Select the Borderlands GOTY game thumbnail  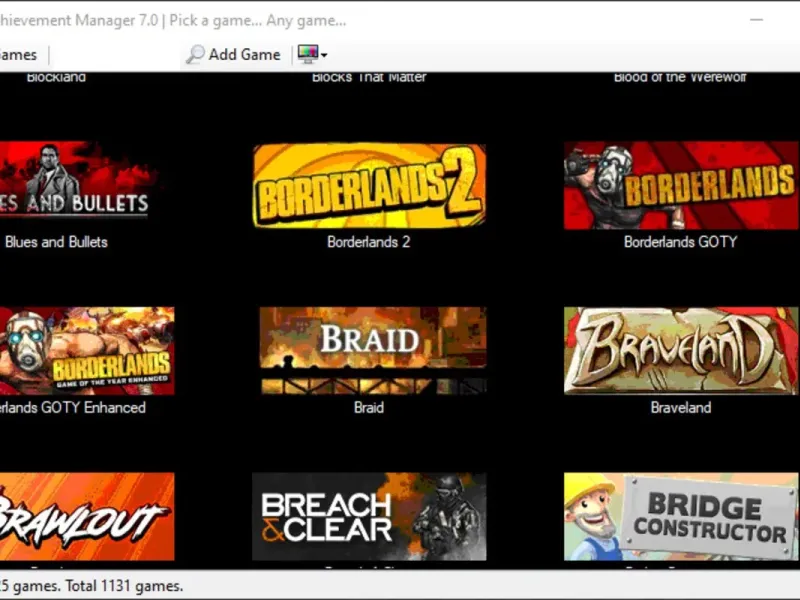(681, 186)
